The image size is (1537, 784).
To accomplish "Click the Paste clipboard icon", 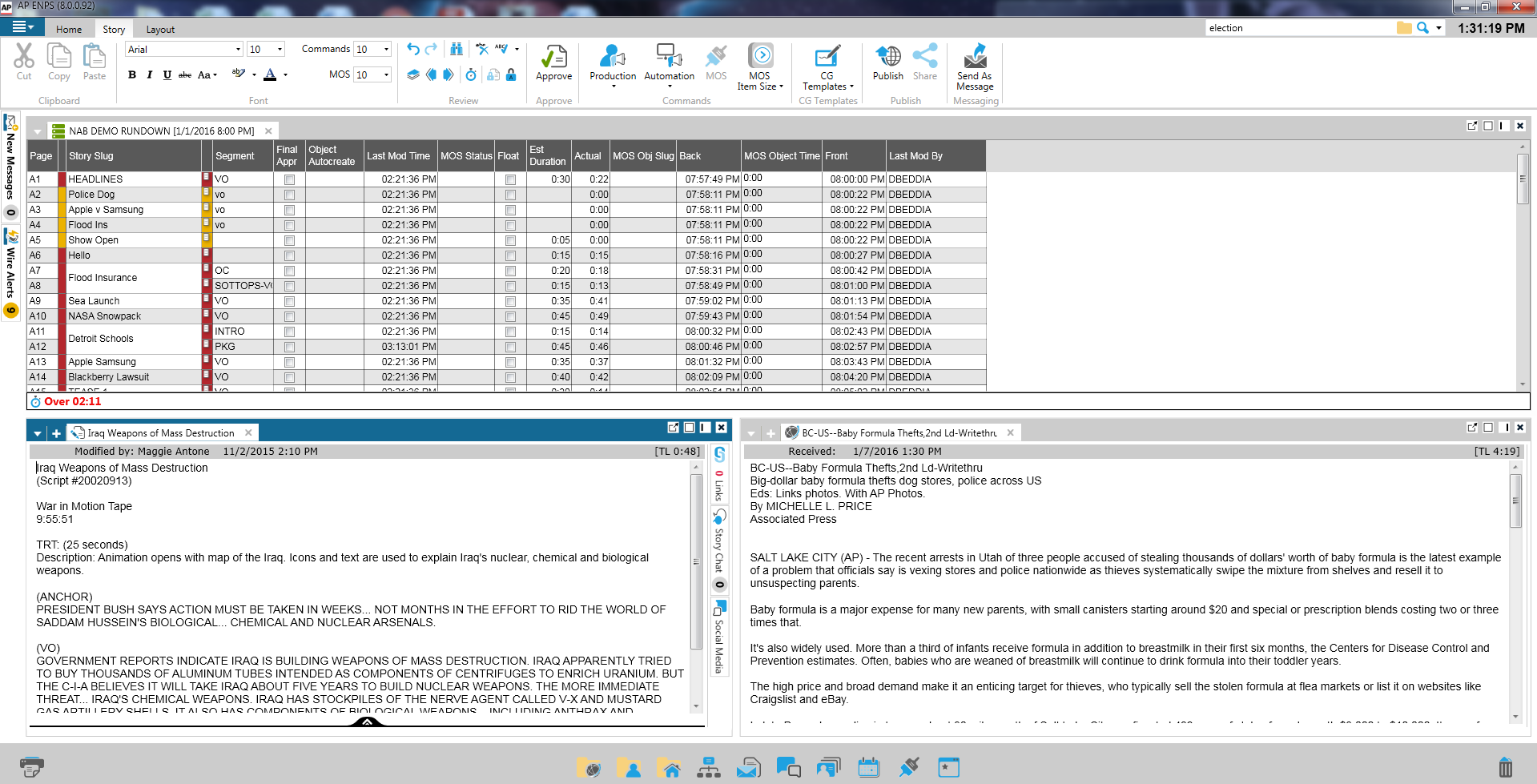I will tap(95, 56).
